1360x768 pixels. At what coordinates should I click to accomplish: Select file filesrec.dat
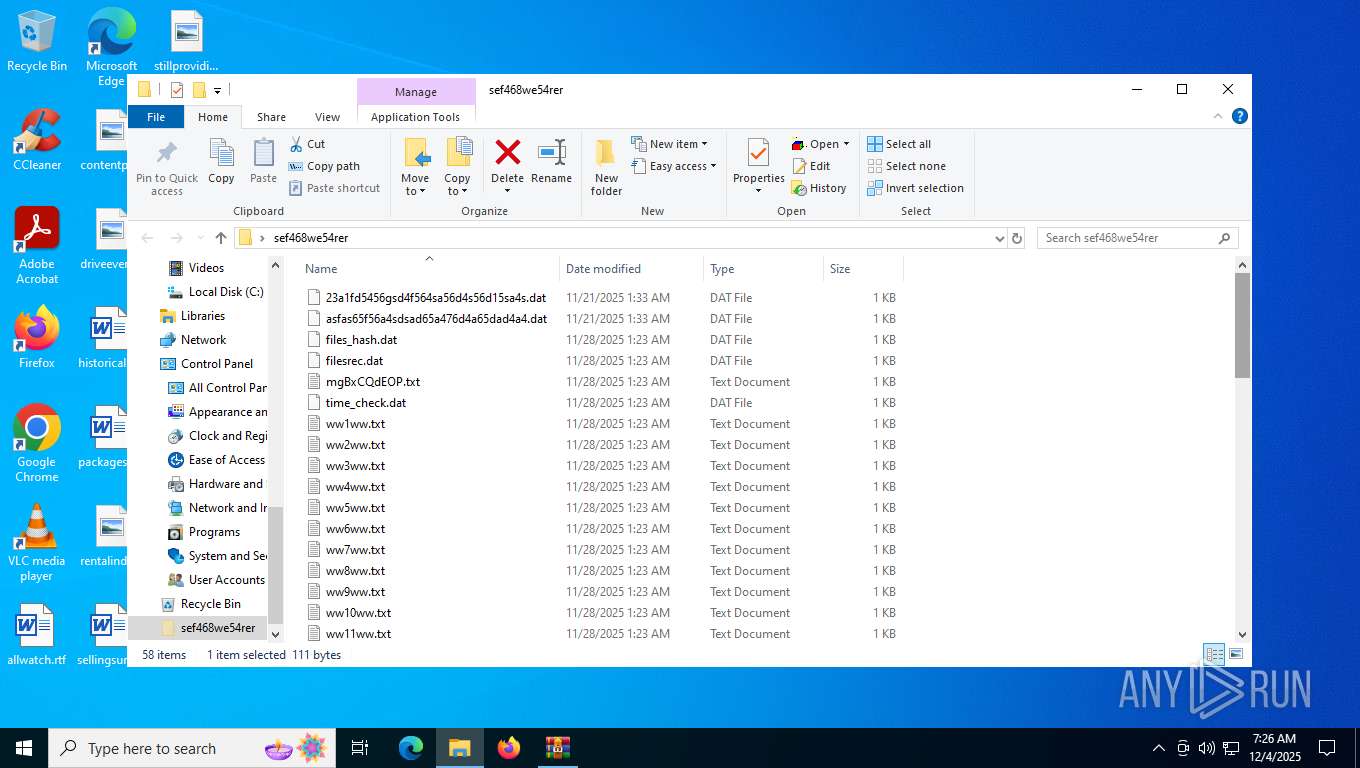point(354,361)
